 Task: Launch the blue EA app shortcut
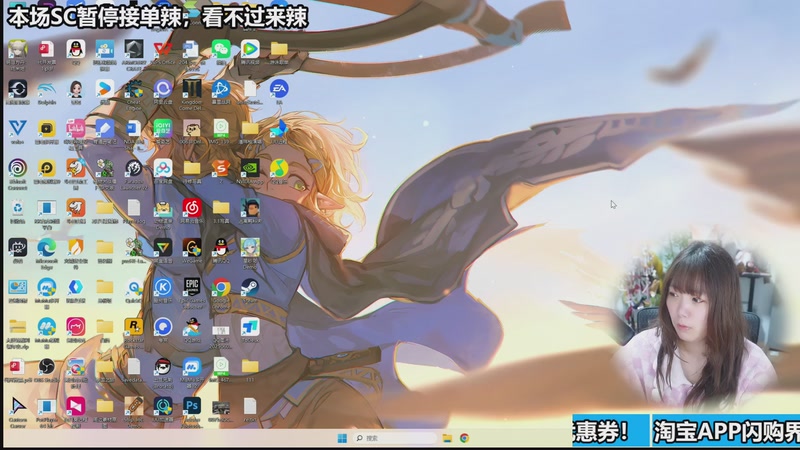click(x=279, y=89)
